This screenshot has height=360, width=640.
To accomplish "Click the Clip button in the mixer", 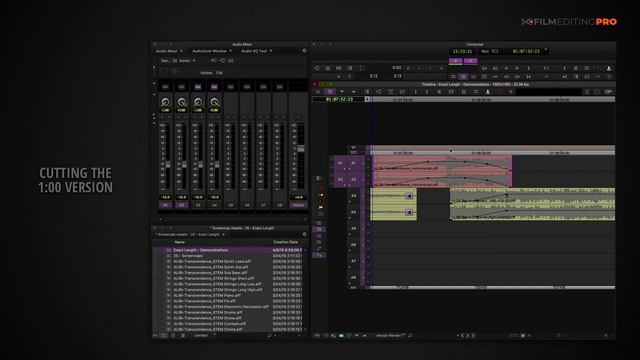I will pyautogui.click(x=219, y=73).
